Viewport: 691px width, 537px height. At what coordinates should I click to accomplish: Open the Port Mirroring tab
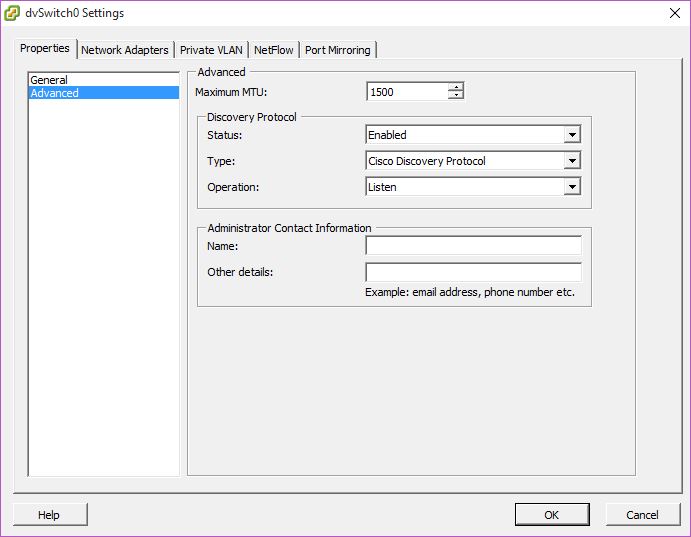337,50
